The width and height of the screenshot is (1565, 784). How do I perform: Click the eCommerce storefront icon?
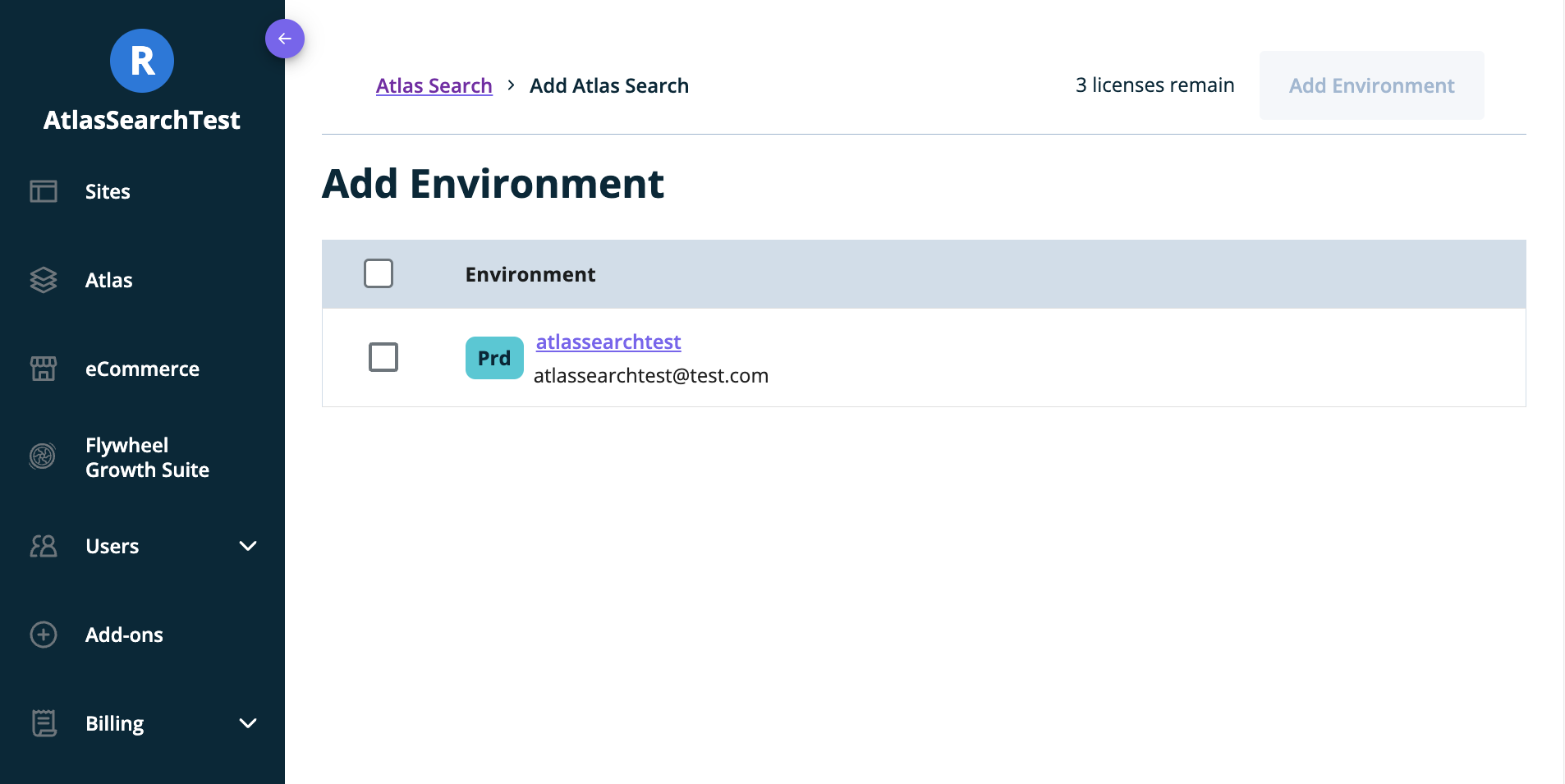[44, 369]
